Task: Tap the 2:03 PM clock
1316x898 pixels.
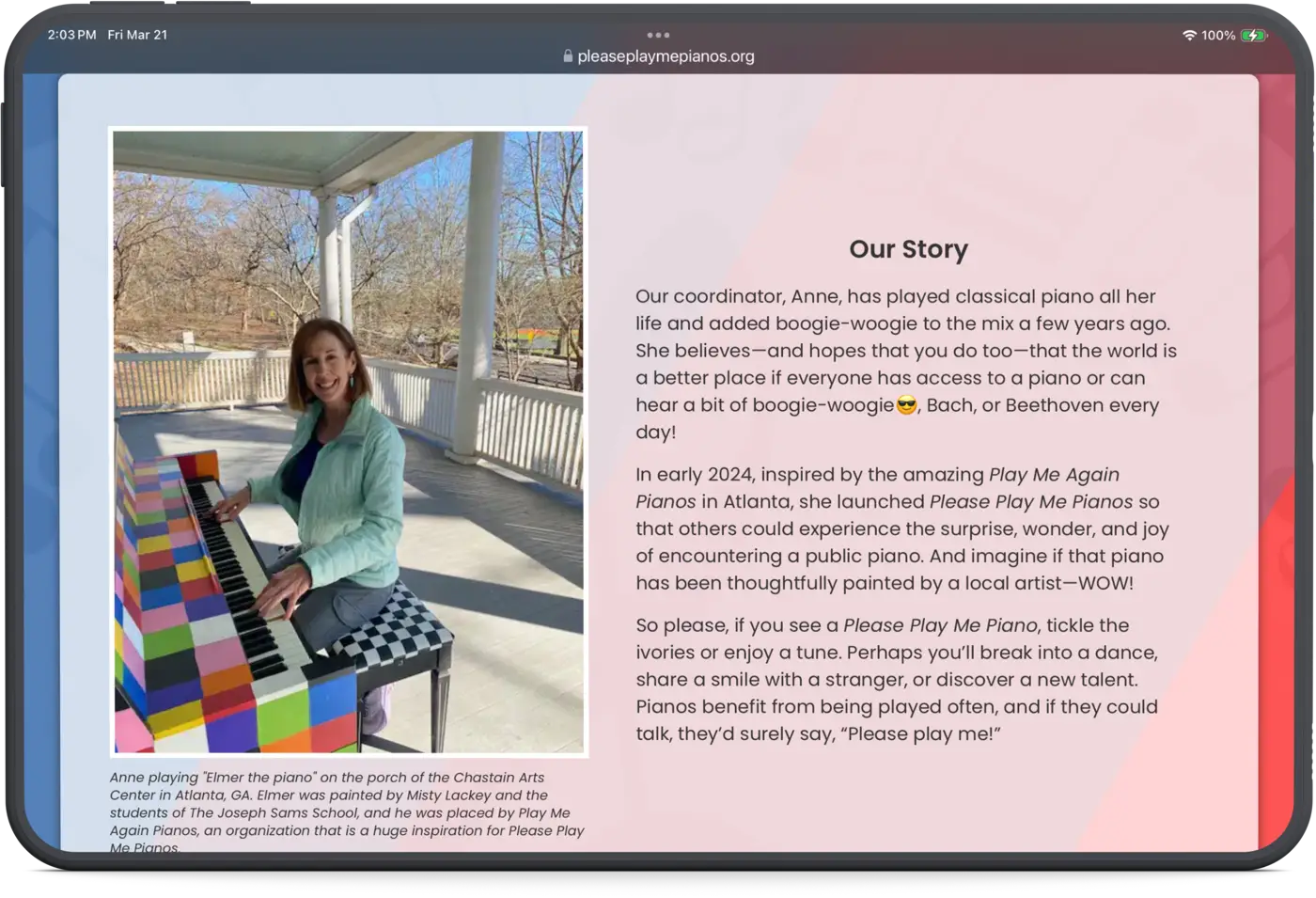Action: tap(71, 35)
